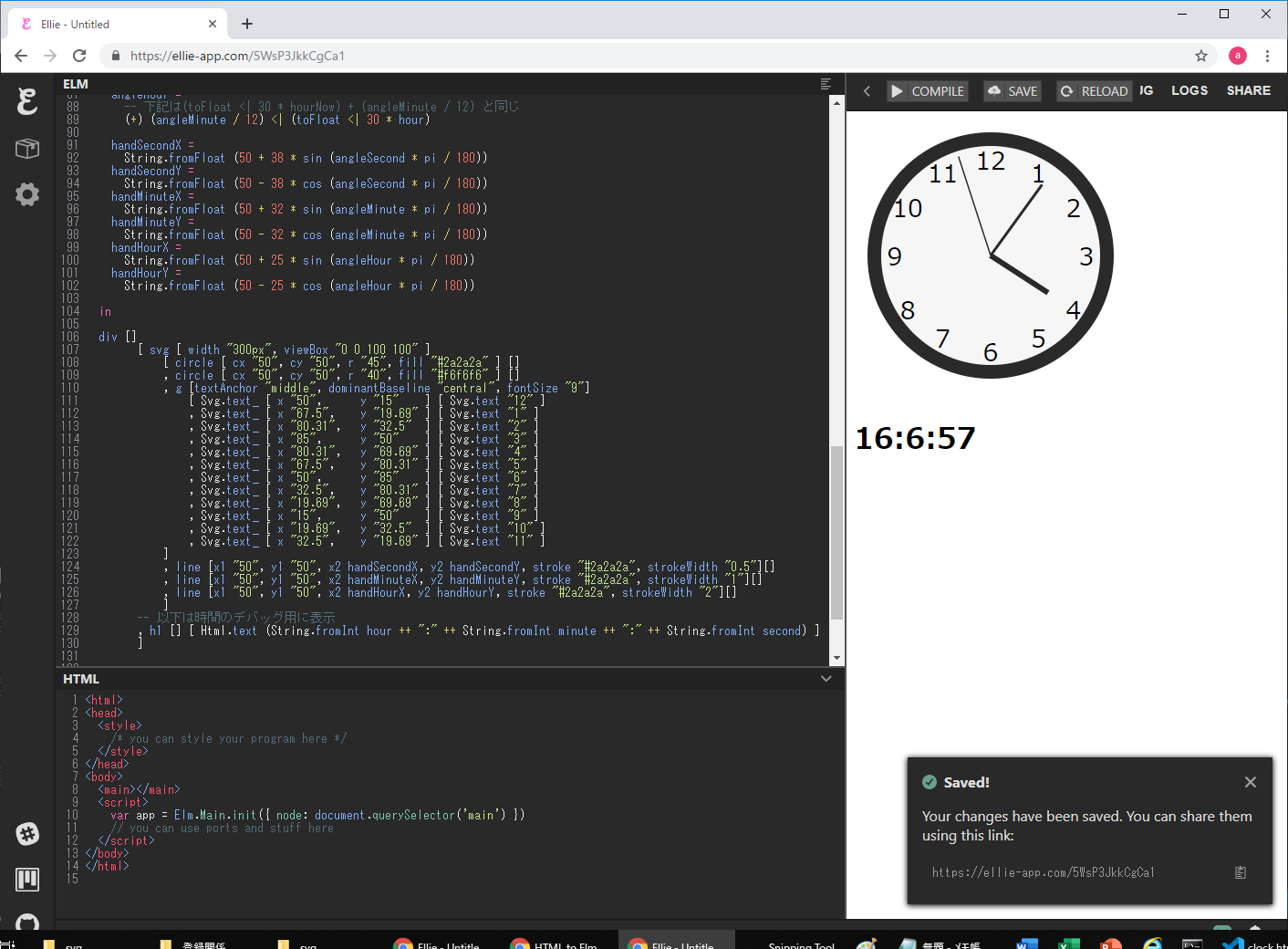
Task: Click the Ellie logo in sidebar
Action: coord(27,99)
